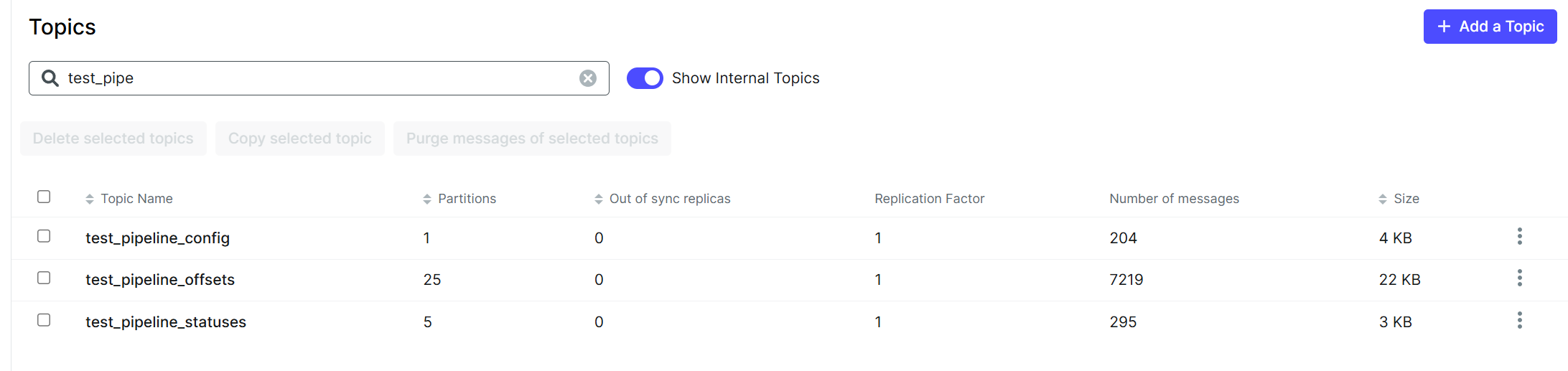Select the test_pipeline_offsets row checkbox

click(44, 278)
